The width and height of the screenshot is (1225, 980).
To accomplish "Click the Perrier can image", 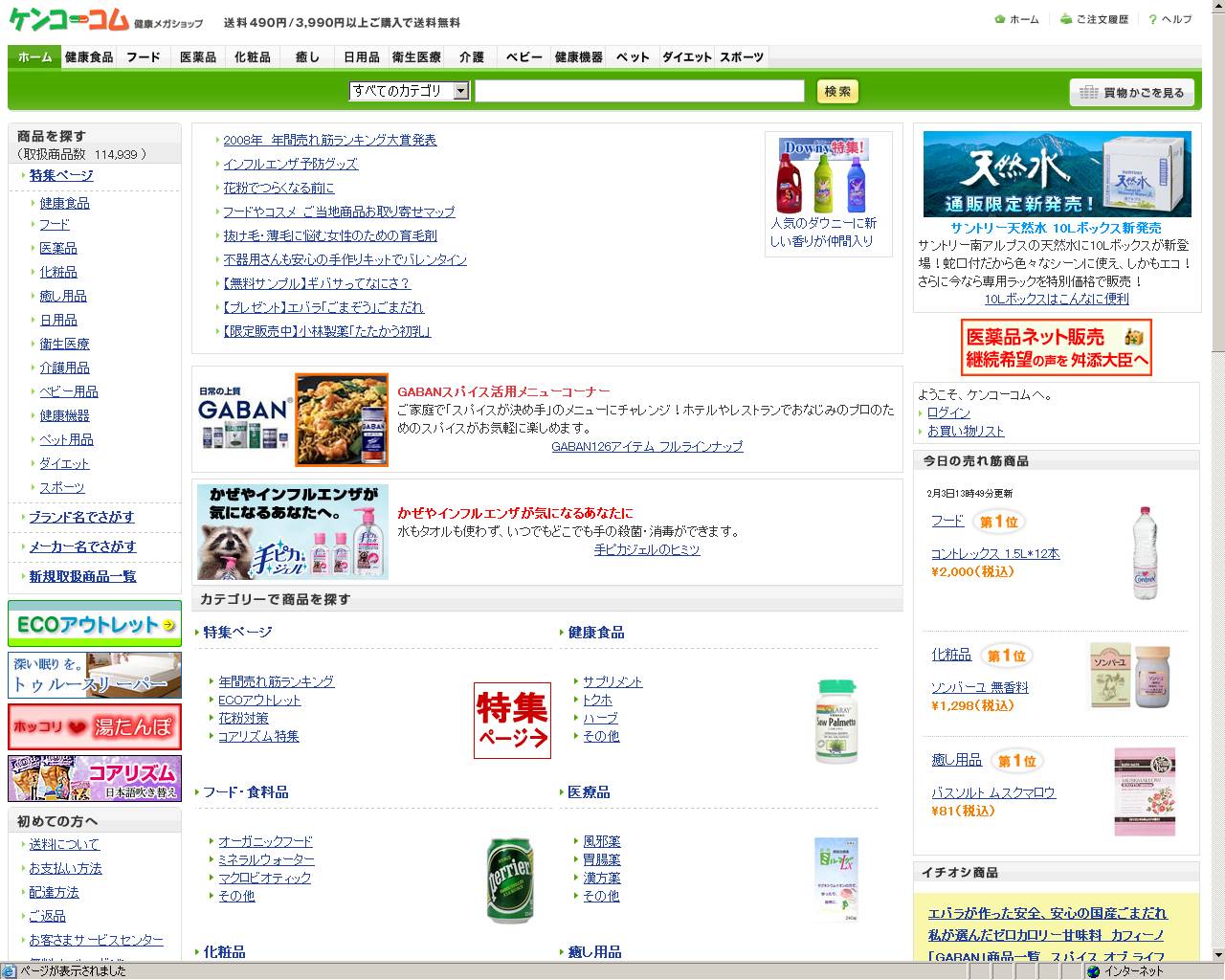I will 509,880.
